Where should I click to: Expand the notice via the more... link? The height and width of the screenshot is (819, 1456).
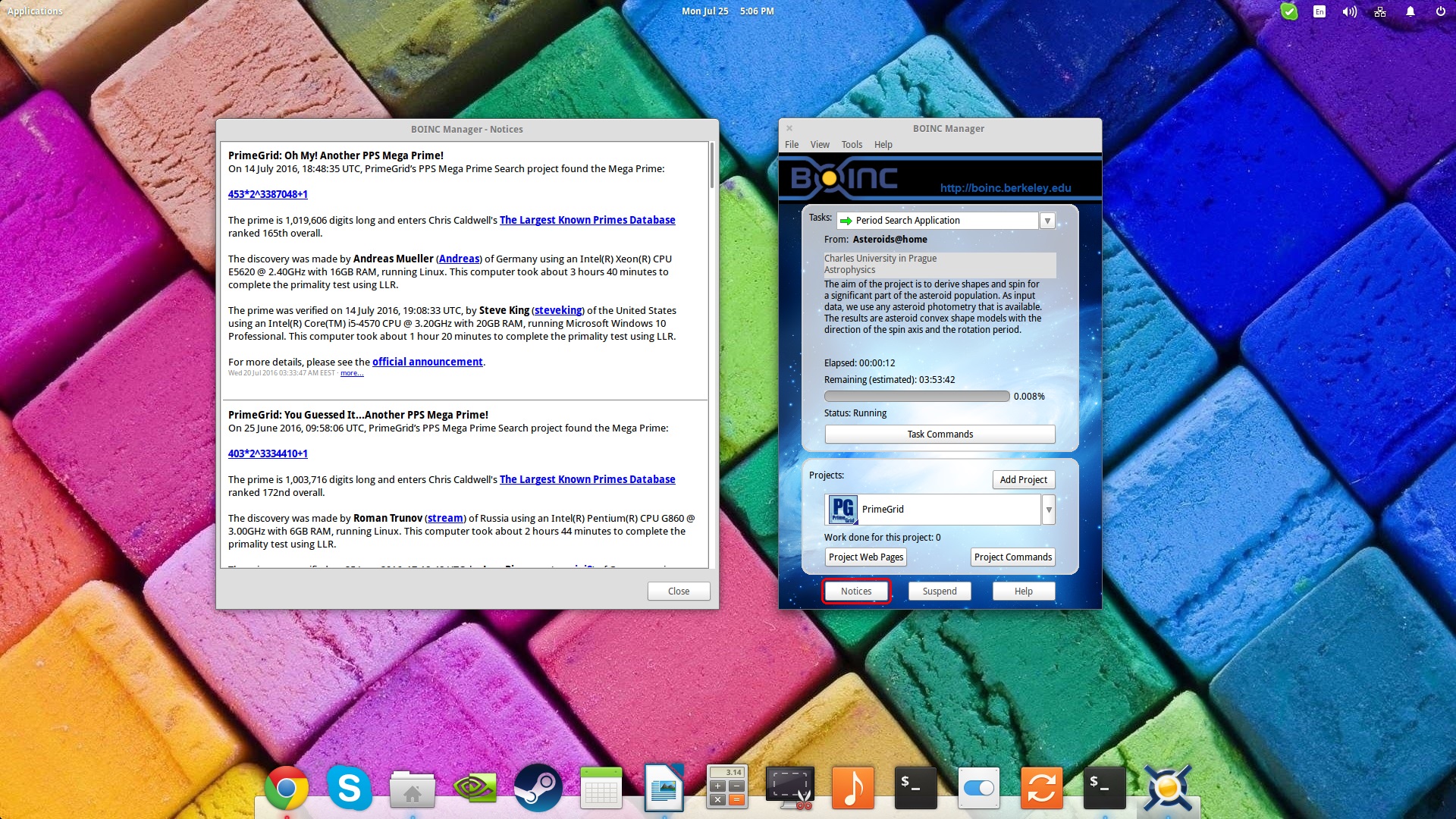click(x=351, y=373)
